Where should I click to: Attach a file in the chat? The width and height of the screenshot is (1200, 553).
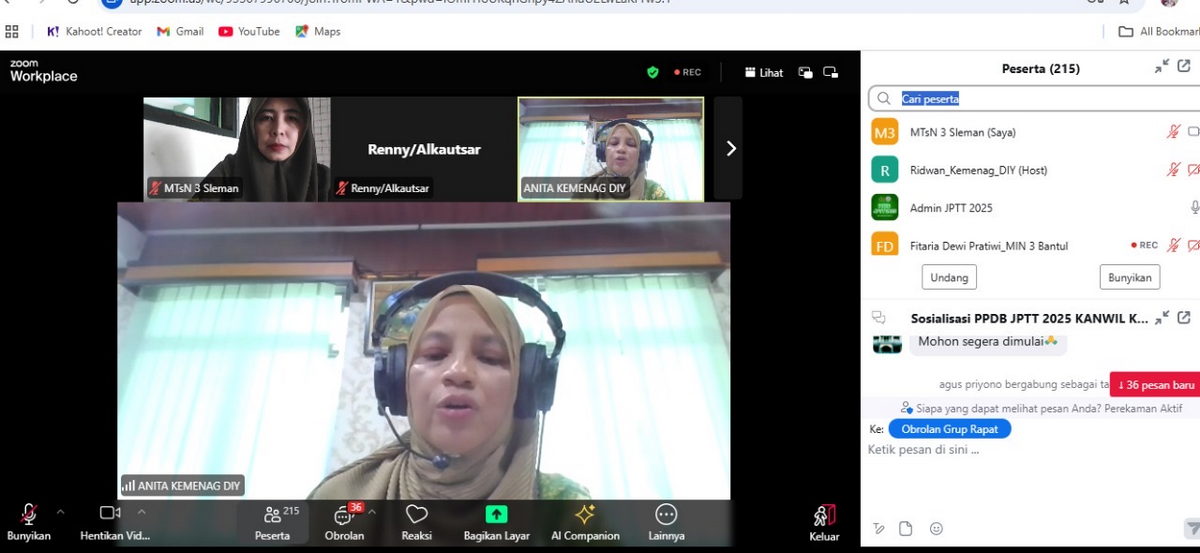[906, 529]
